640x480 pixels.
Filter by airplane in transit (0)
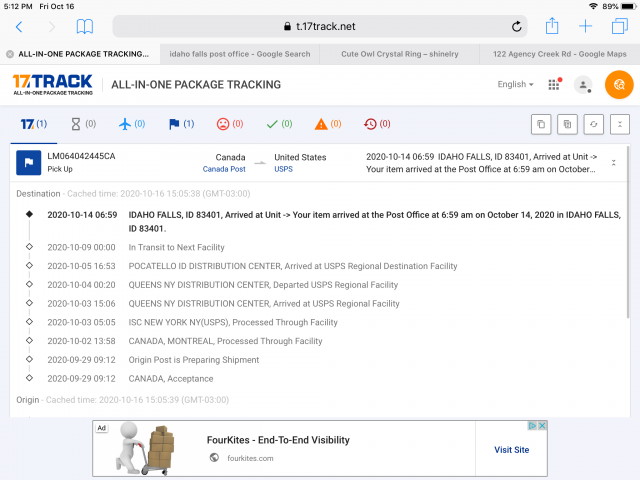[x=132, y=124]
